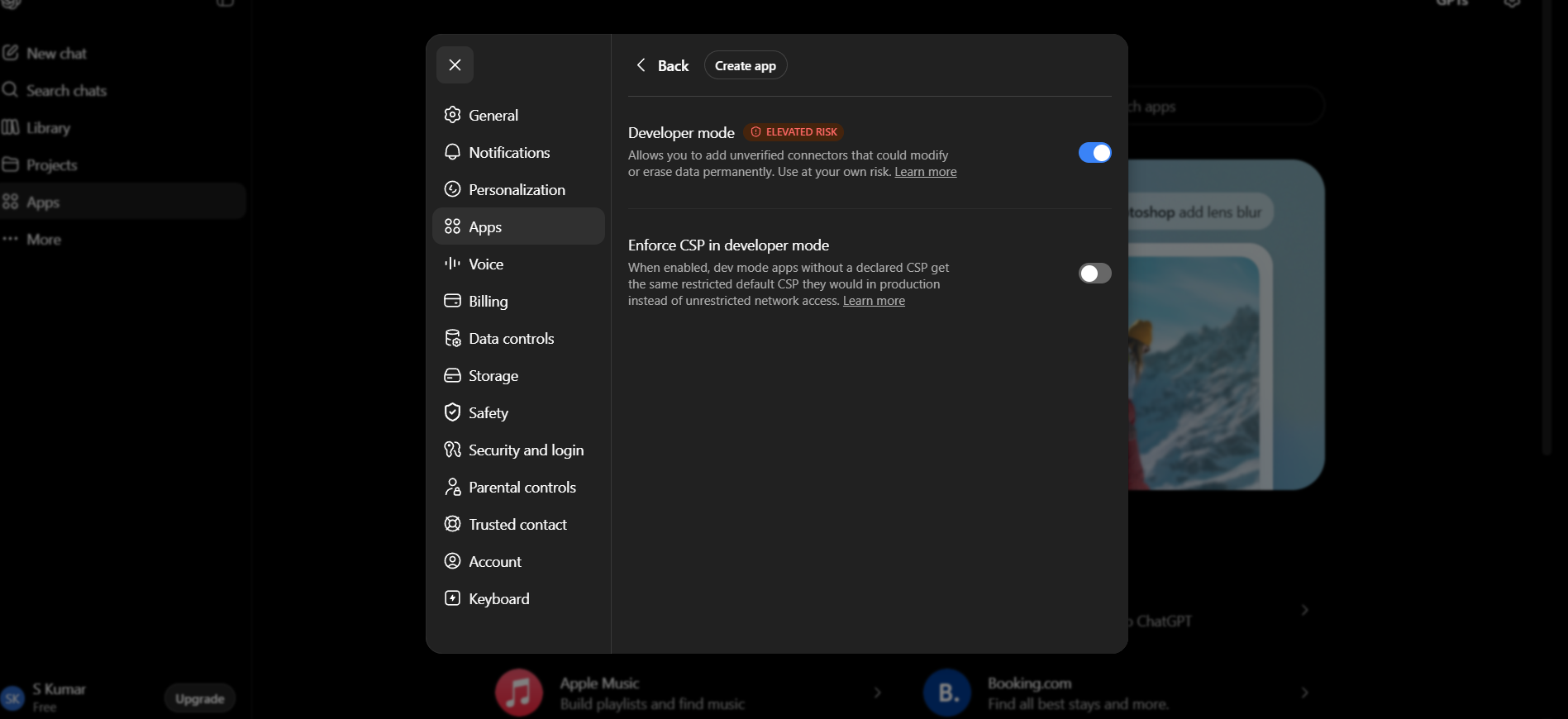Click the Data controls database icon
1568x719 pixels.
tap(452, 338)
